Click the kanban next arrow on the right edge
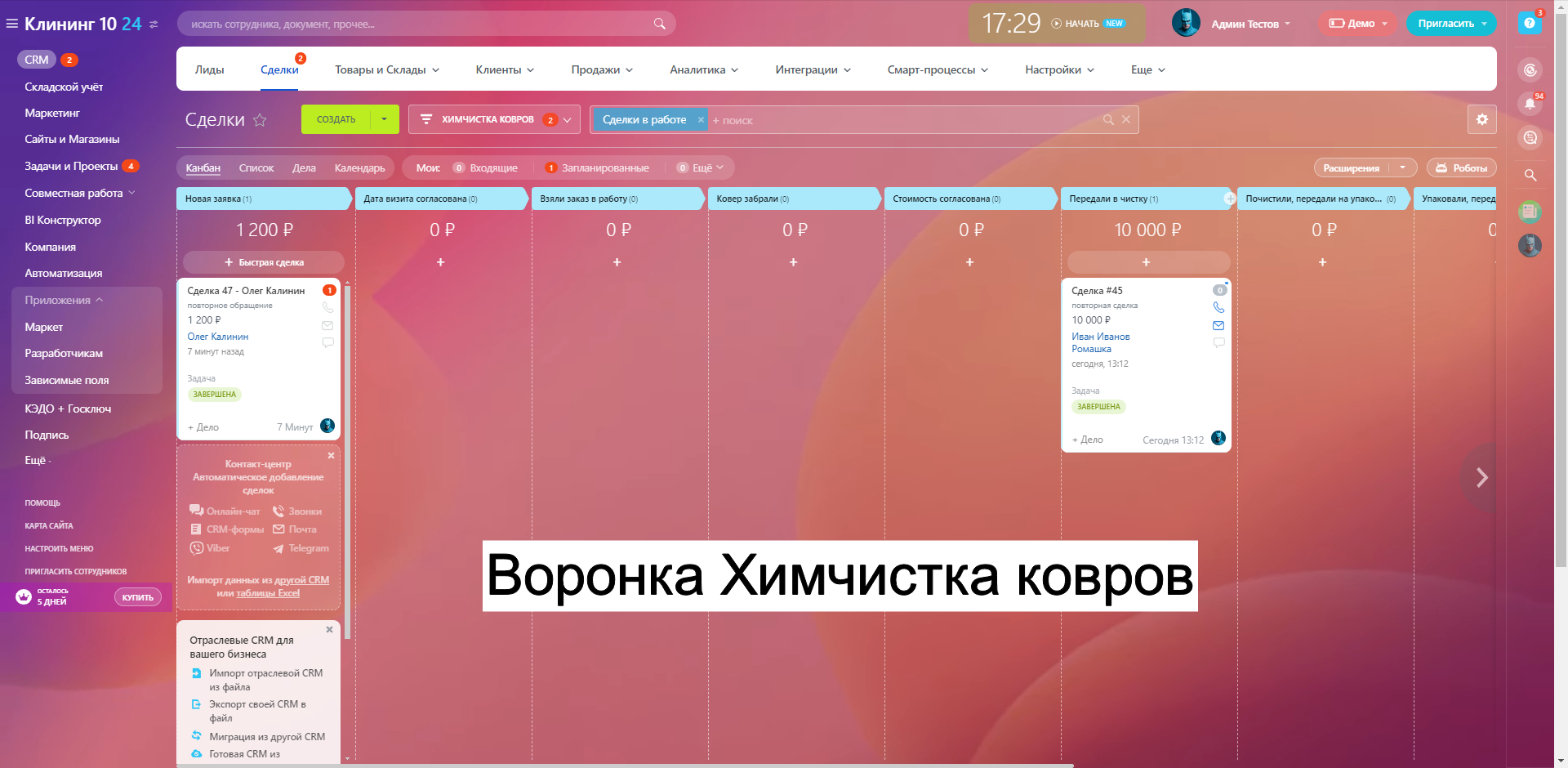This screenshot has width=1568, height=768. (1481, 477)
